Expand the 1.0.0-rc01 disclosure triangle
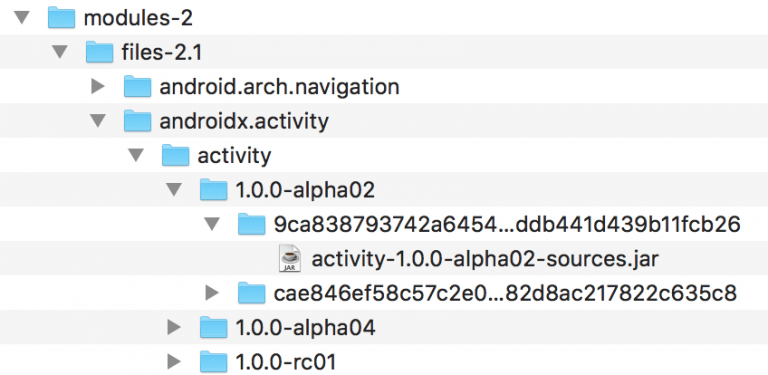The height and width of the screenshot is (375, 768). (174, 362)
